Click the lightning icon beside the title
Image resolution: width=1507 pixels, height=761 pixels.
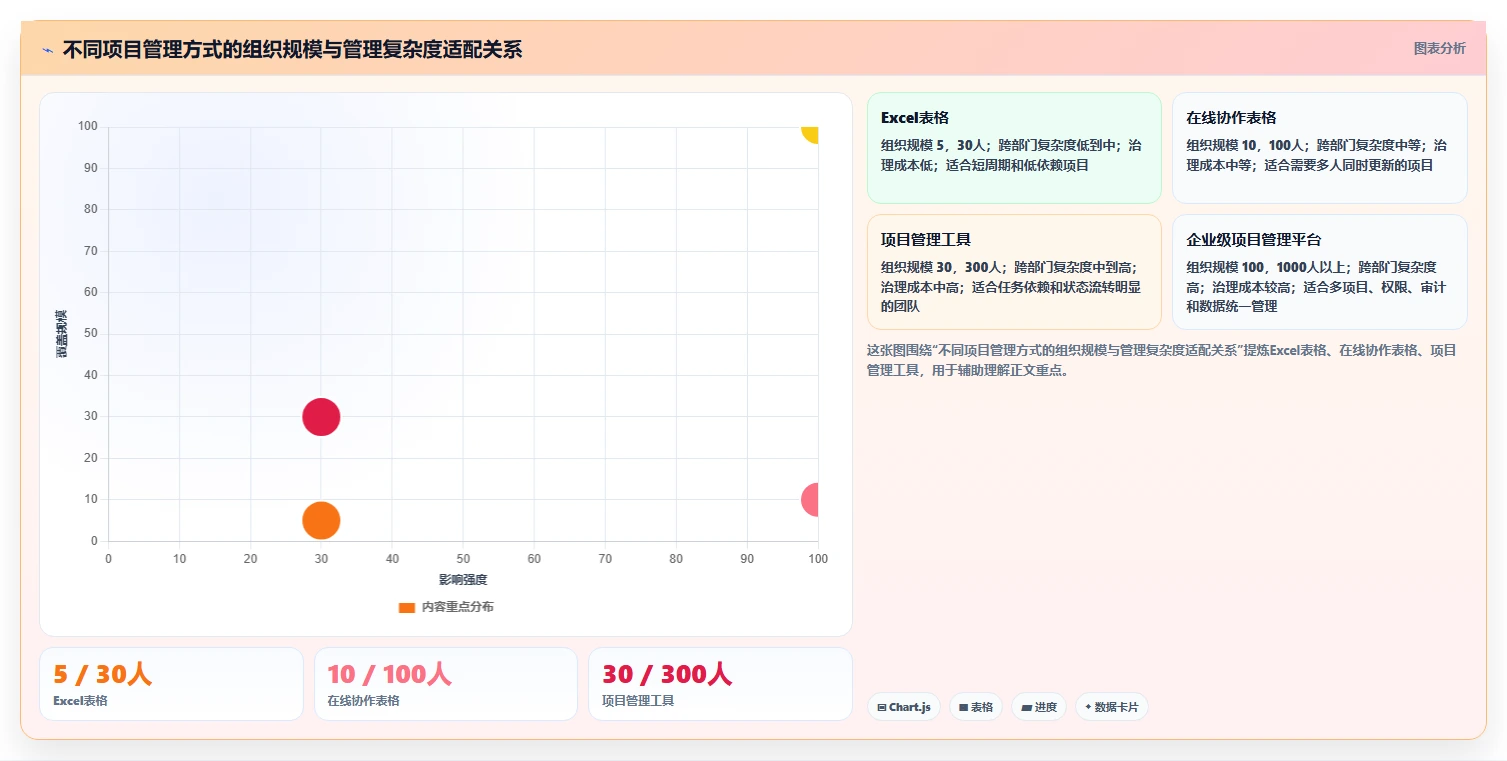(47, 50)
